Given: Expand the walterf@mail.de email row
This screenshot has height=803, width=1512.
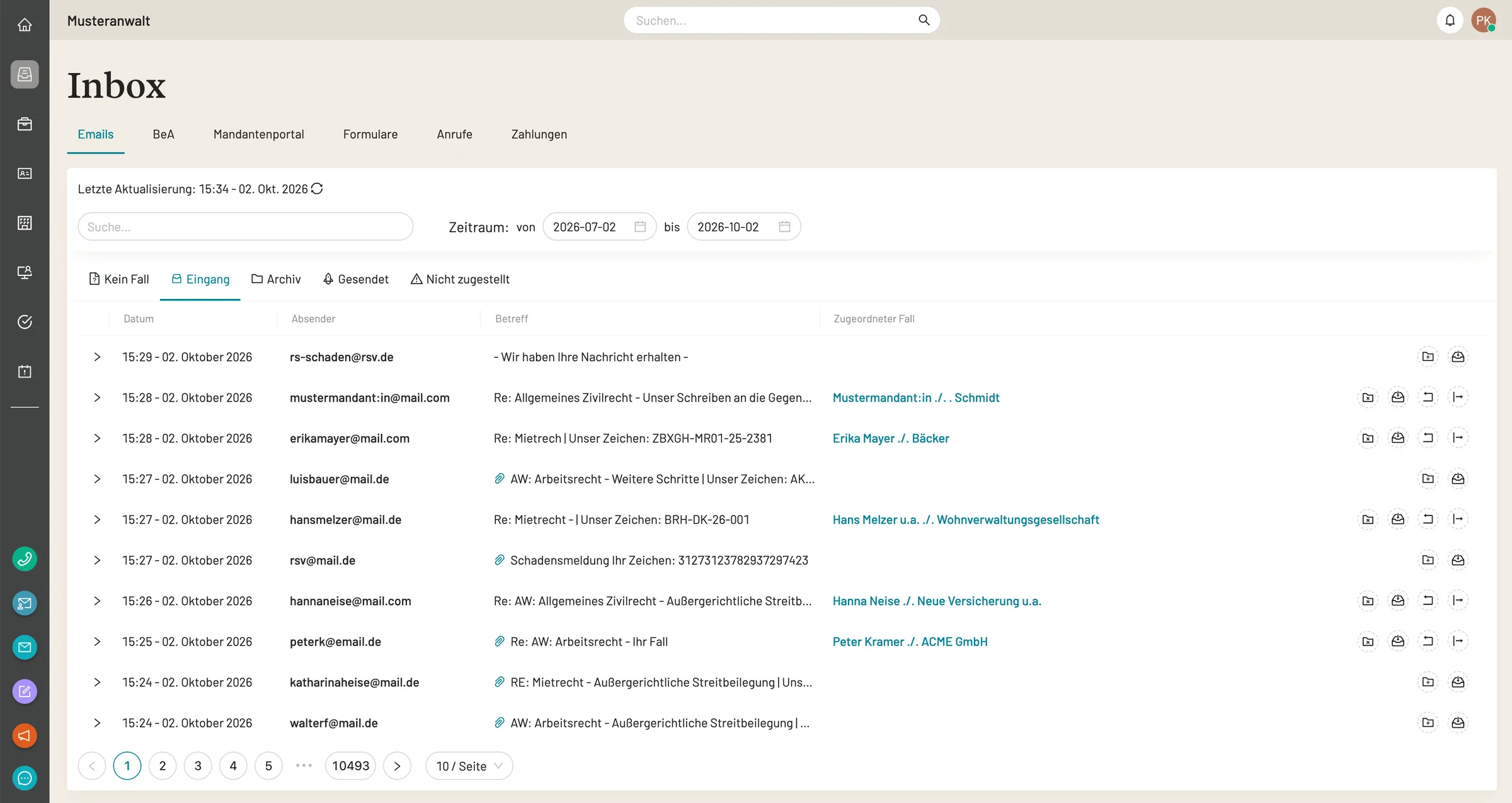Looking at the screenshot, I should [97, 723].
